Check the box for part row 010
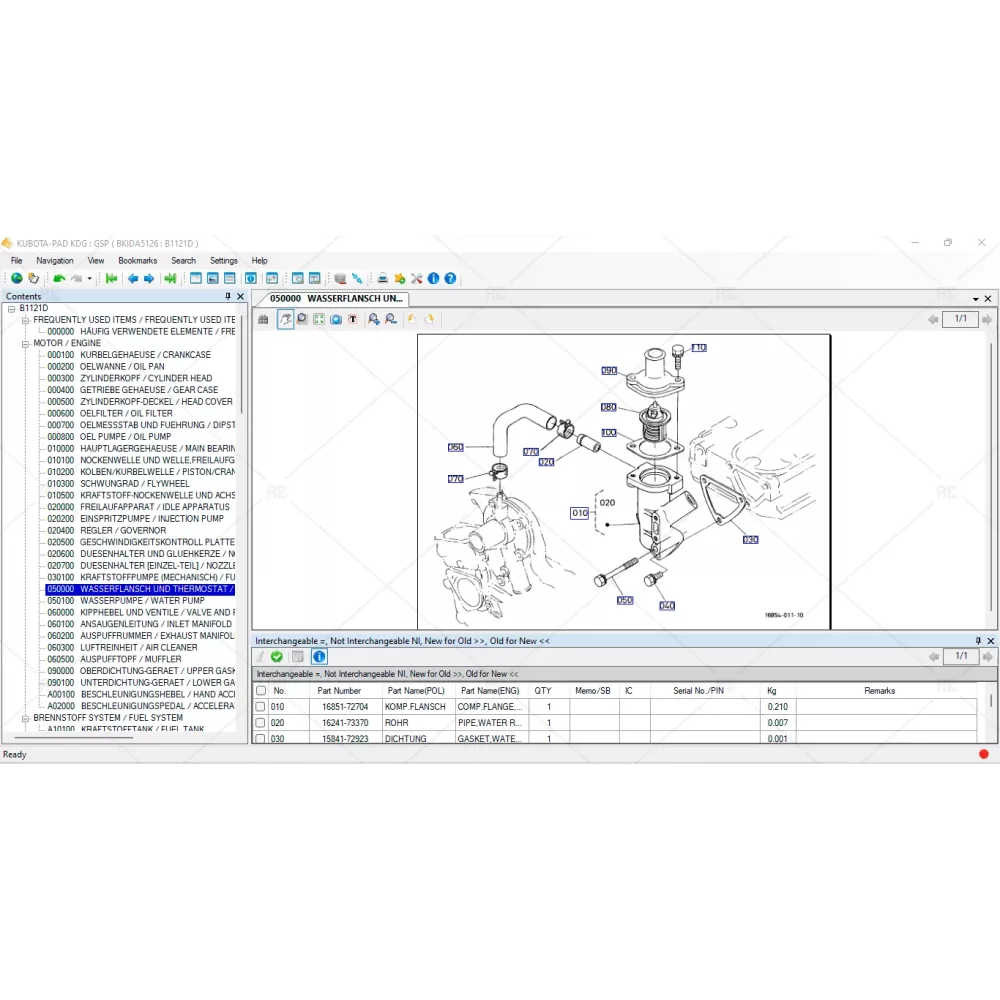The image size is (1000, 1000). [261, 707]
